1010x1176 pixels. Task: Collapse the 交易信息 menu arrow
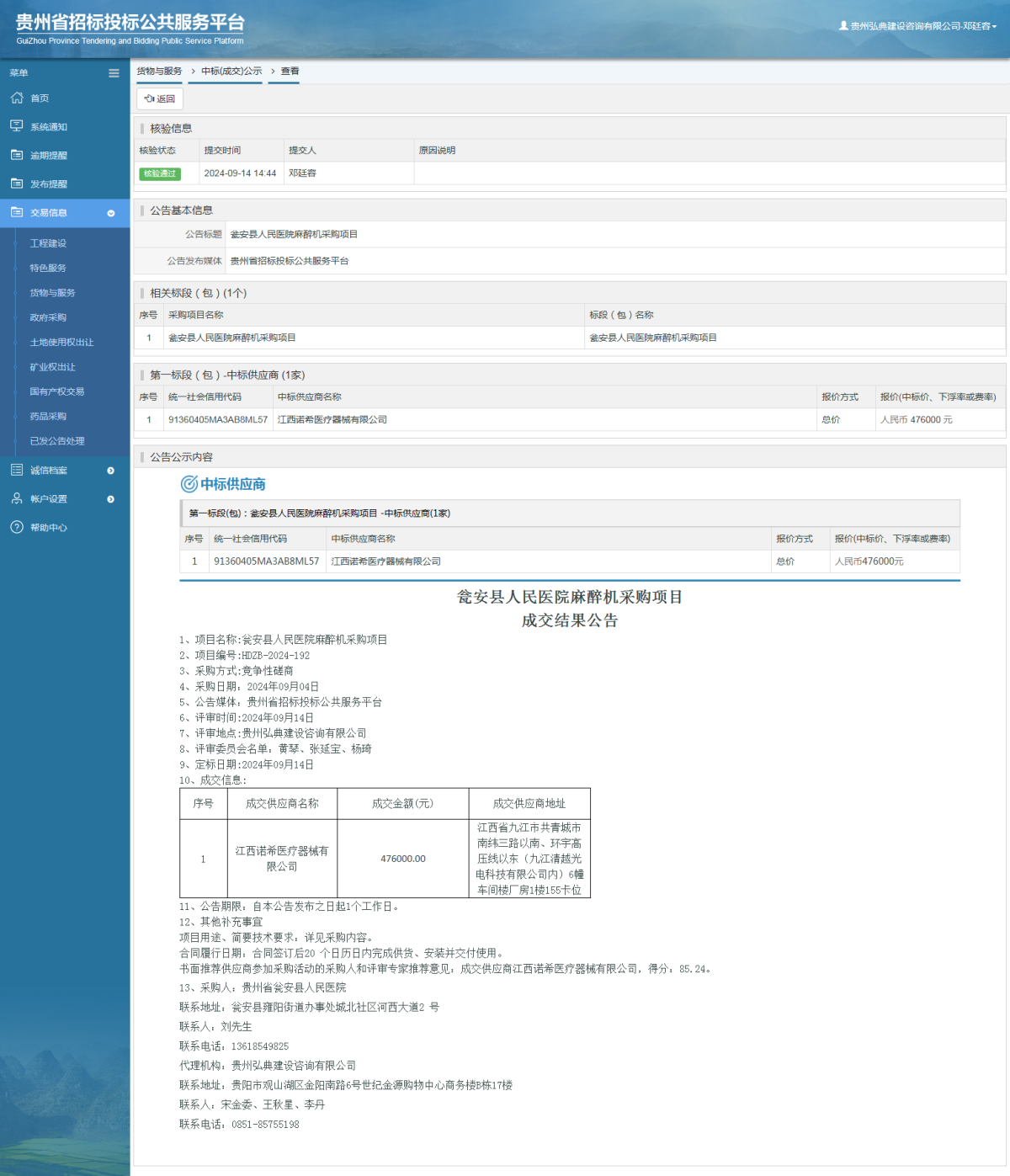click(111, 213)
